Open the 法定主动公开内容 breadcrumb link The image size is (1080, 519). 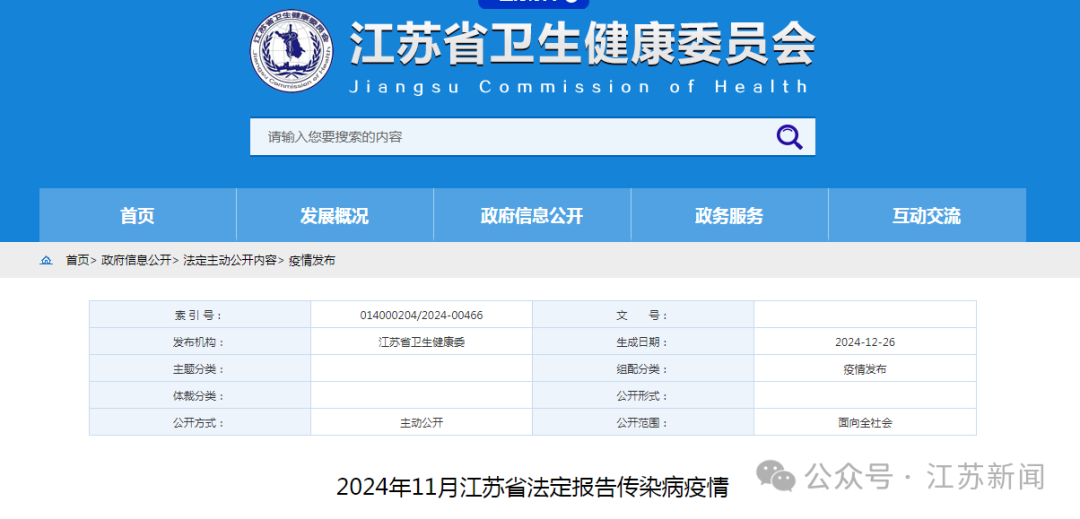pyautogui.click(x=230, y=260)
